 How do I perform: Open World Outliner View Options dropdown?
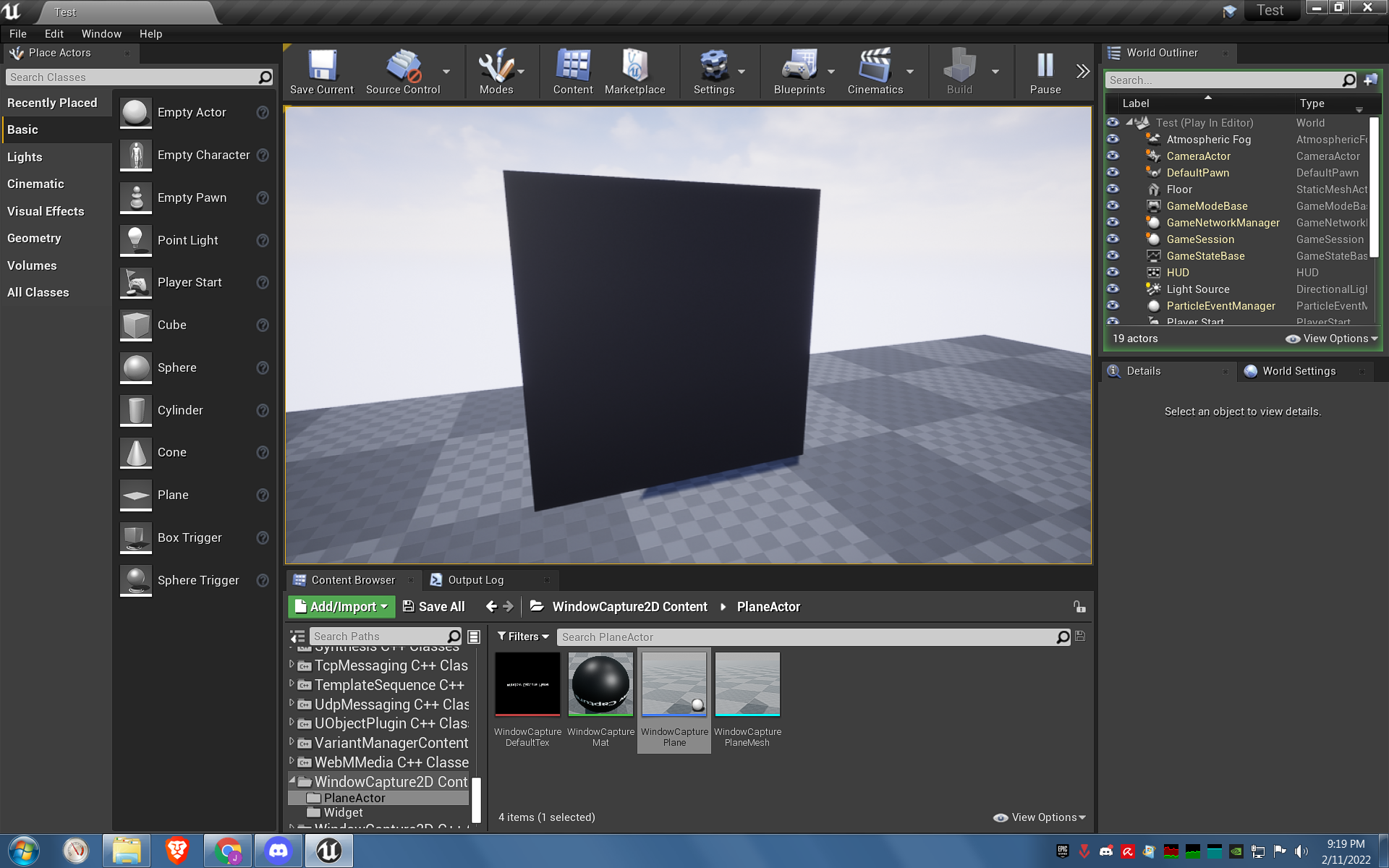pos(1331,339)
